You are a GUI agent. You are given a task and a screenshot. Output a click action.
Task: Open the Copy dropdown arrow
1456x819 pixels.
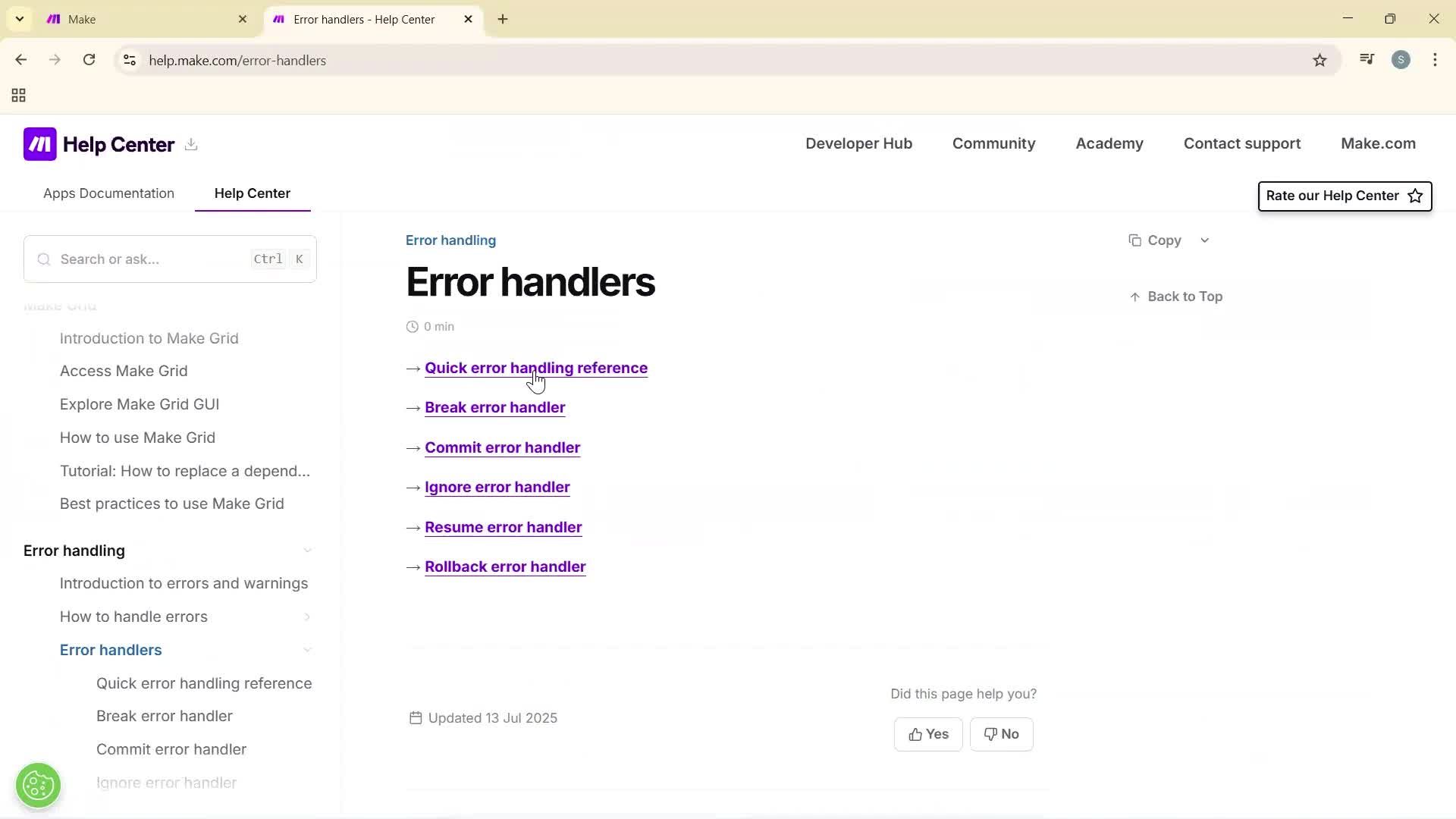(1204, 240)
